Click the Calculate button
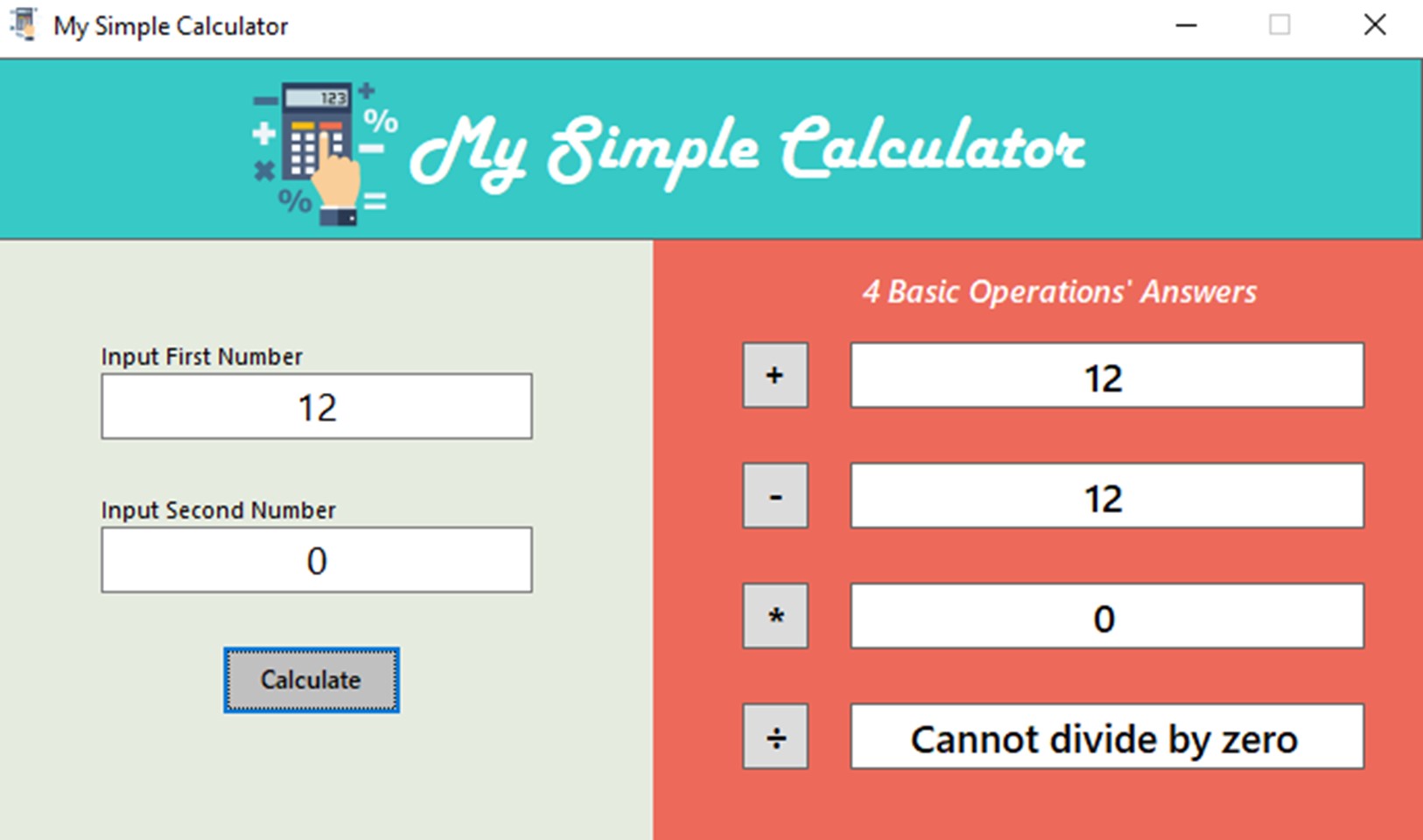 (311, 680)
